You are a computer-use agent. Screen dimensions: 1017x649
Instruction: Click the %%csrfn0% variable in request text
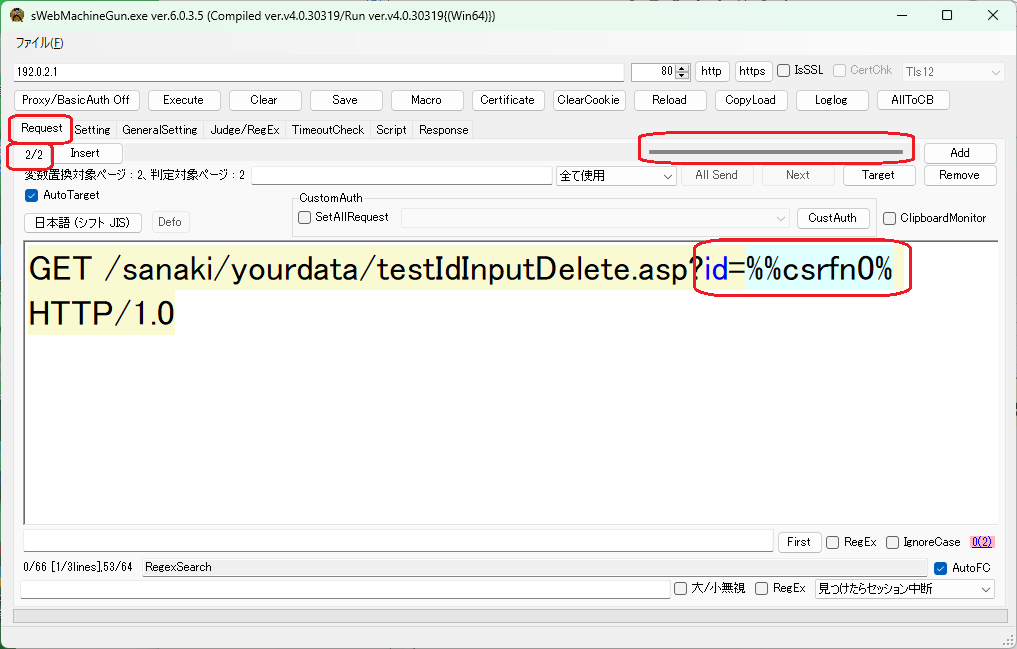coord(819,268)
